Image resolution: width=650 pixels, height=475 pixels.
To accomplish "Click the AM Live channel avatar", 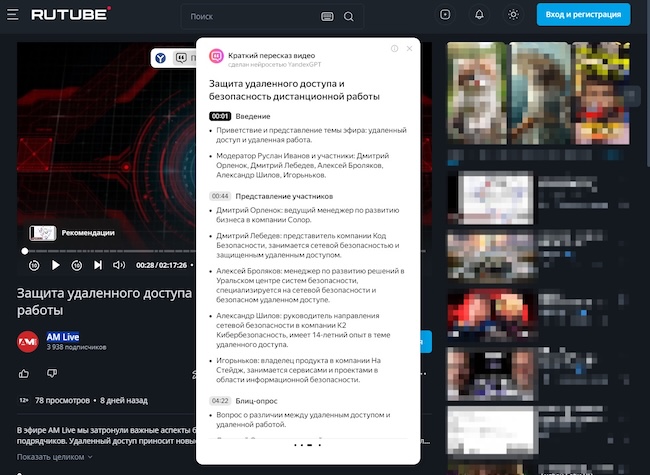I will pos(28,342).
